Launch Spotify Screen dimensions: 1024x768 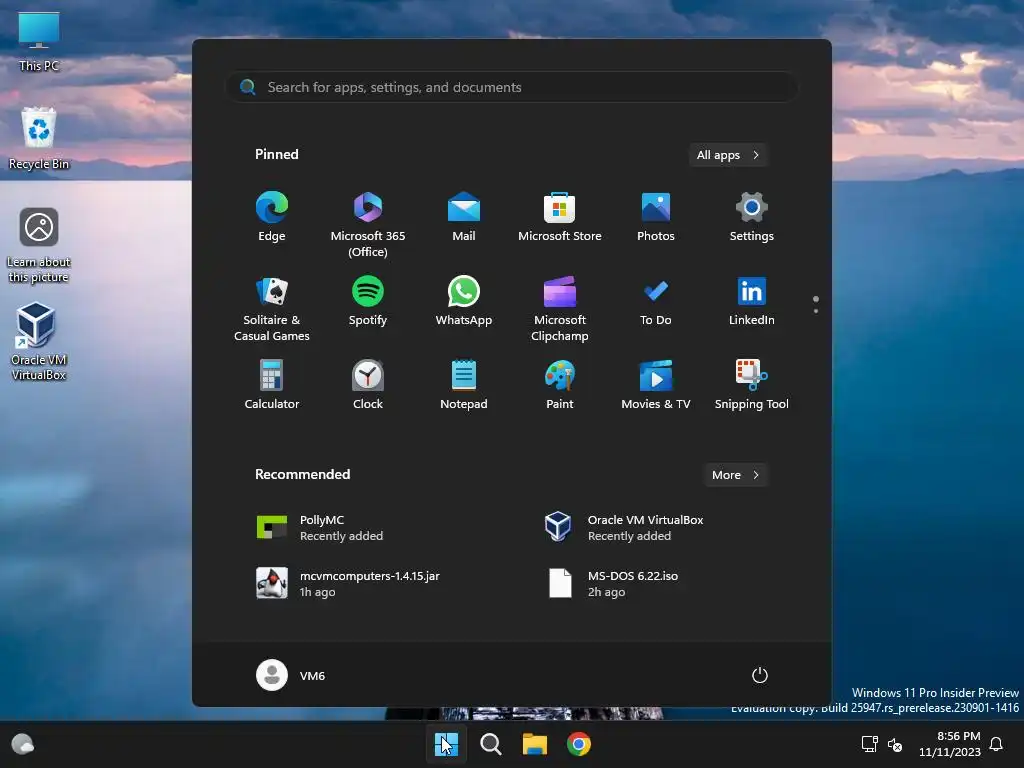pyautogui.click(x=368, y=302)
